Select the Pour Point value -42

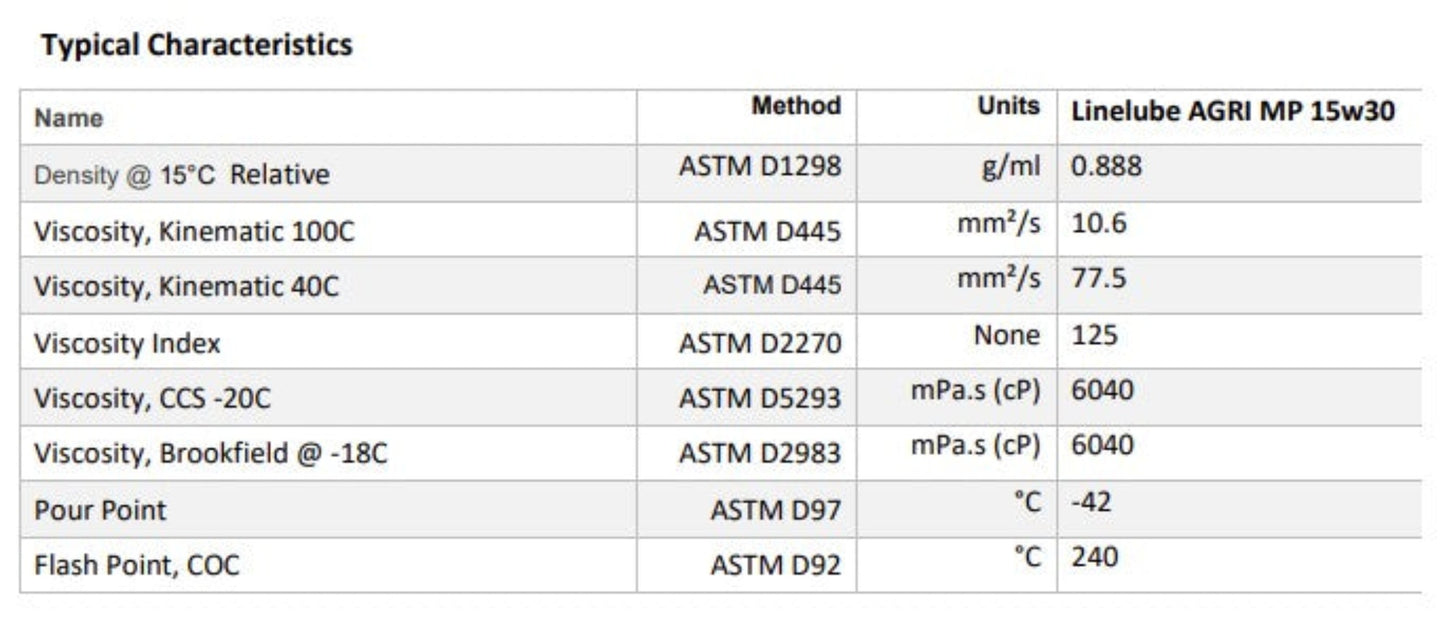point(1092,501)
